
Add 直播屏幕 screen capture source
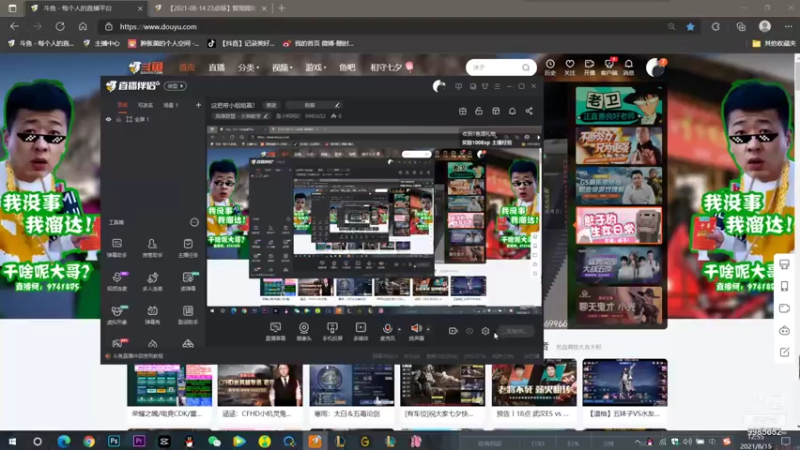tap(276, 331)
